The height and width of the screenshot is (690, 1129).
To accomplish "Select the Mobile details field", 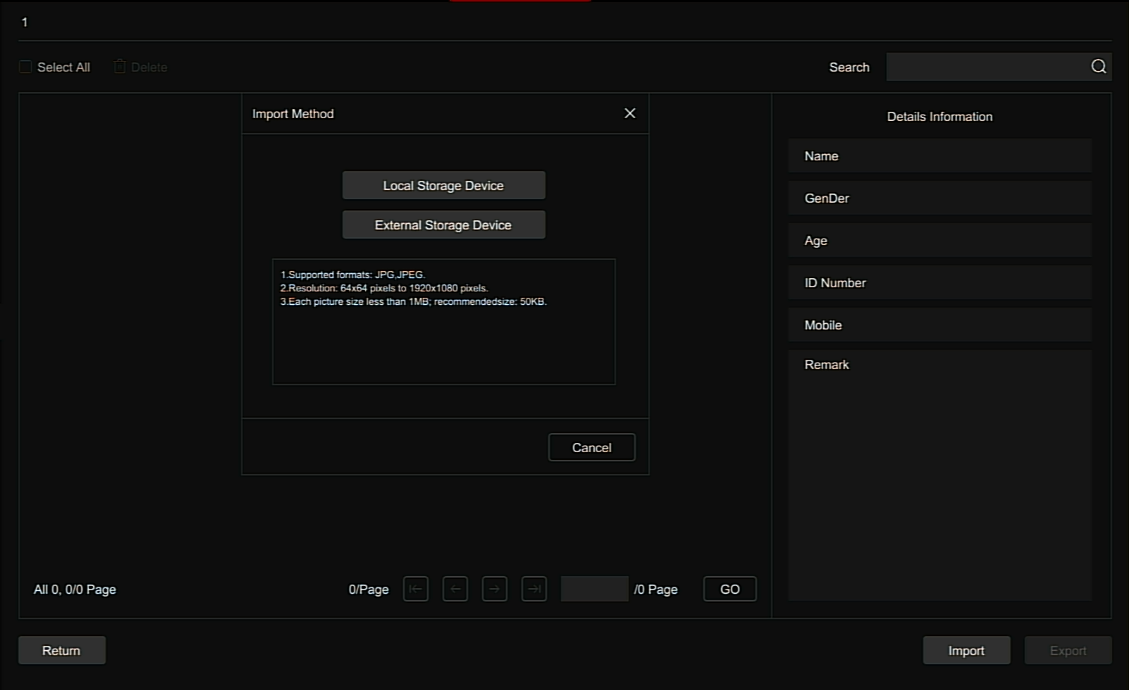I will click(940, 325).
